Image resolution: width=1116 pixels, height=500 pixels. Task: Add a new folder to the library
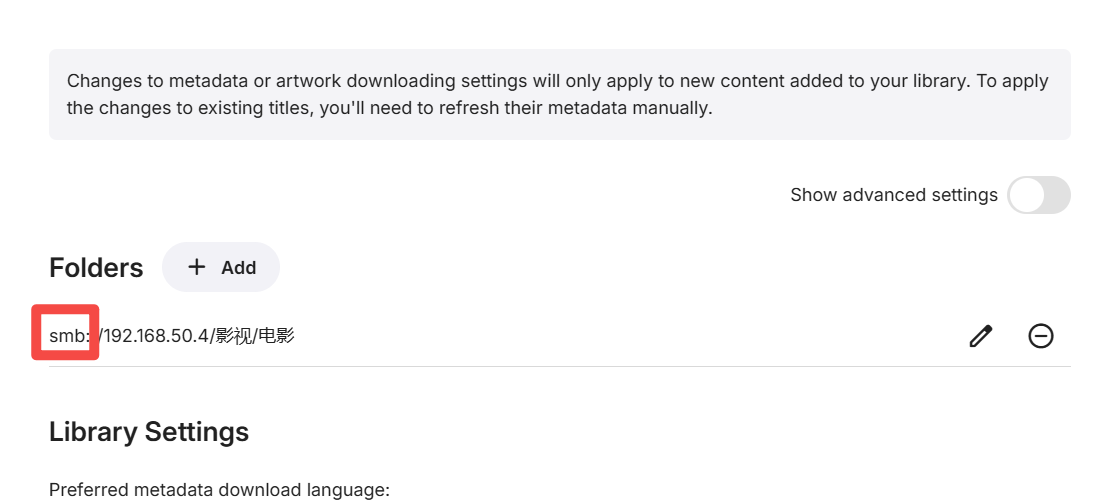(x=221, y=267)
